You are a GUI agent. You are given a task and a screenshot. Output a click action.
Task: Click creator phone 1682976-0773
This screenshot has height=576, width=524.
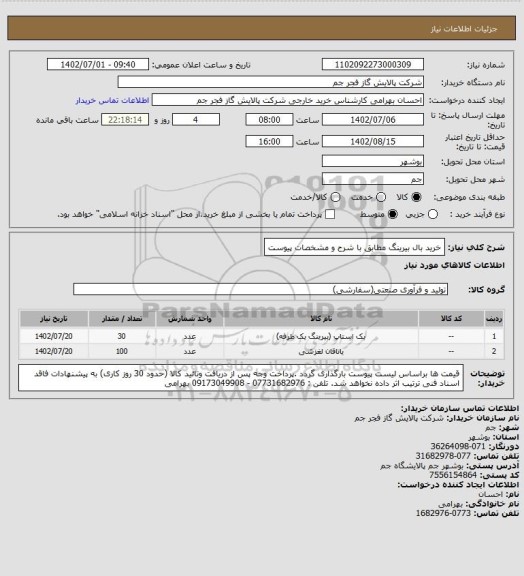(x=443, y=513)
